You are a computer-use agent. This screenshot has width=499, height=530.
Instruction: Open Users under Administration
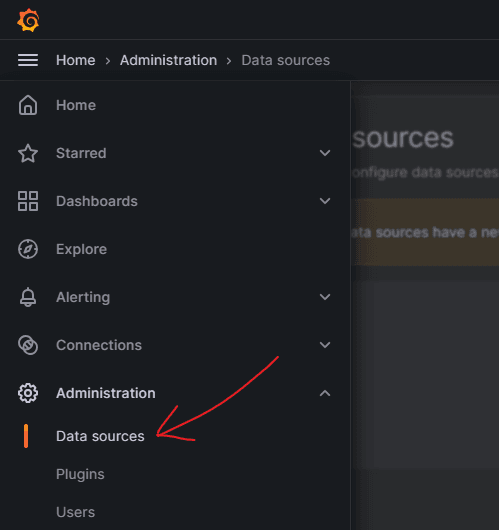pyautogui.click(x=75, y=512)
